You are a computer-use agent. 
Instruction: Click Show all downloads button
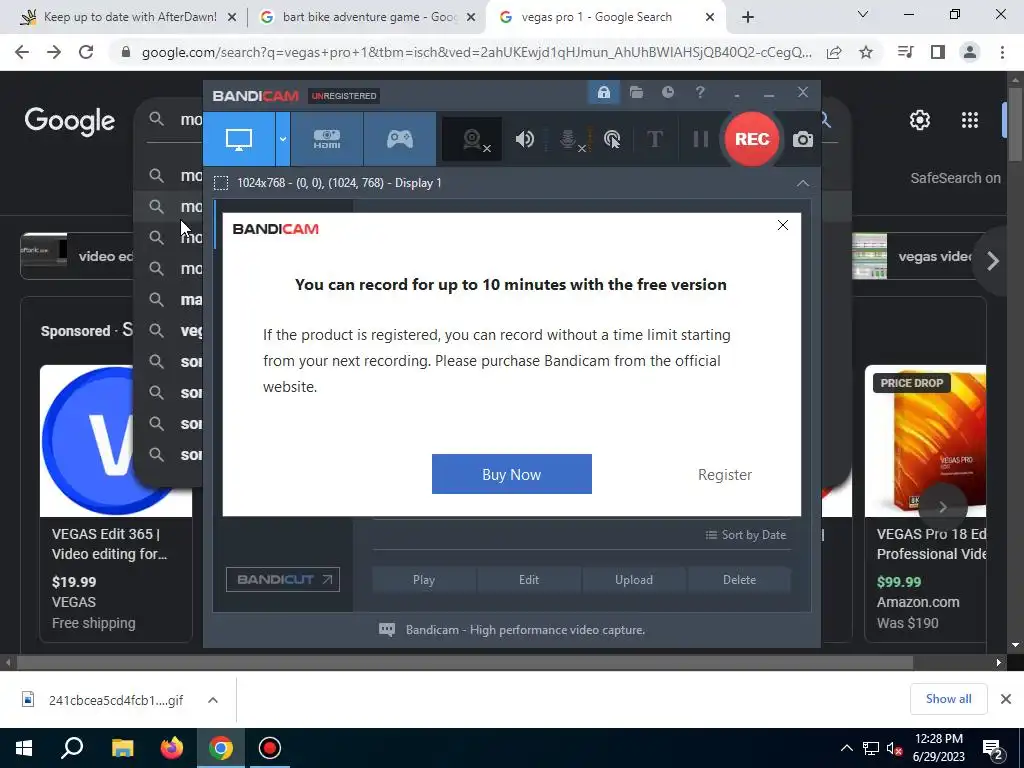pos(948,699)
